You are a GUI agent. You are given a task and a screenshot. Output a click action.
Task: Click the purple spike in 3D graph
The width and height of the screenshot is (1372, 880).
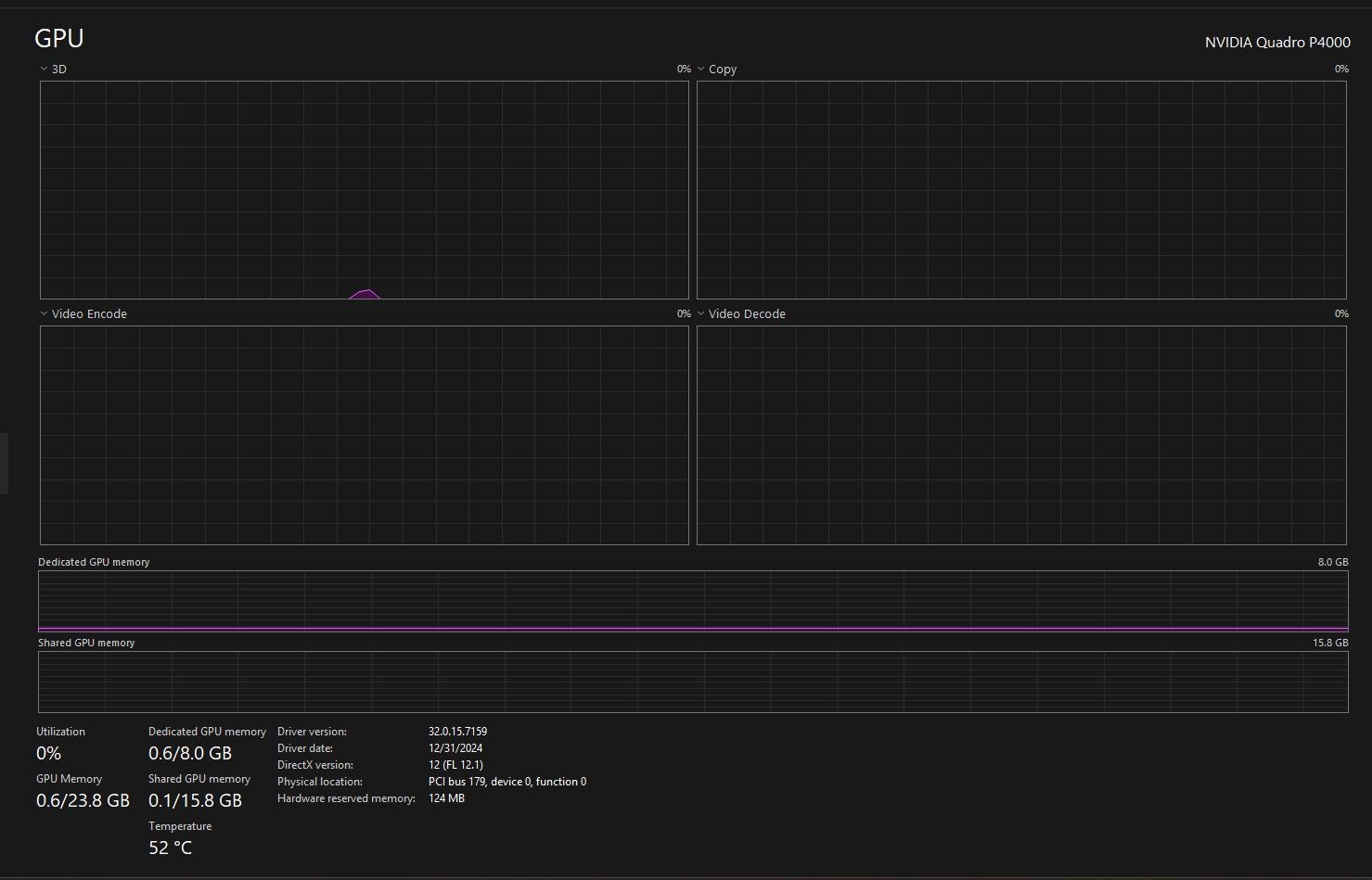pyautogui.click(x=365, y=295)
